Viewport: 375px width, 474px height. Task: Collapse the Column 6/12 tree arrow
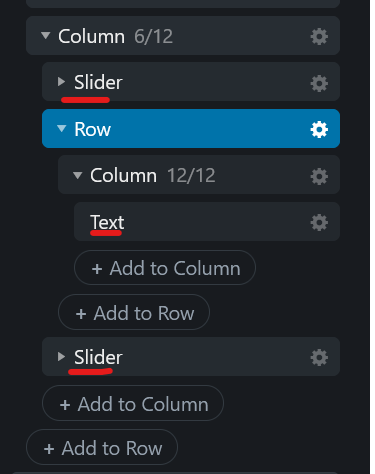45,35
